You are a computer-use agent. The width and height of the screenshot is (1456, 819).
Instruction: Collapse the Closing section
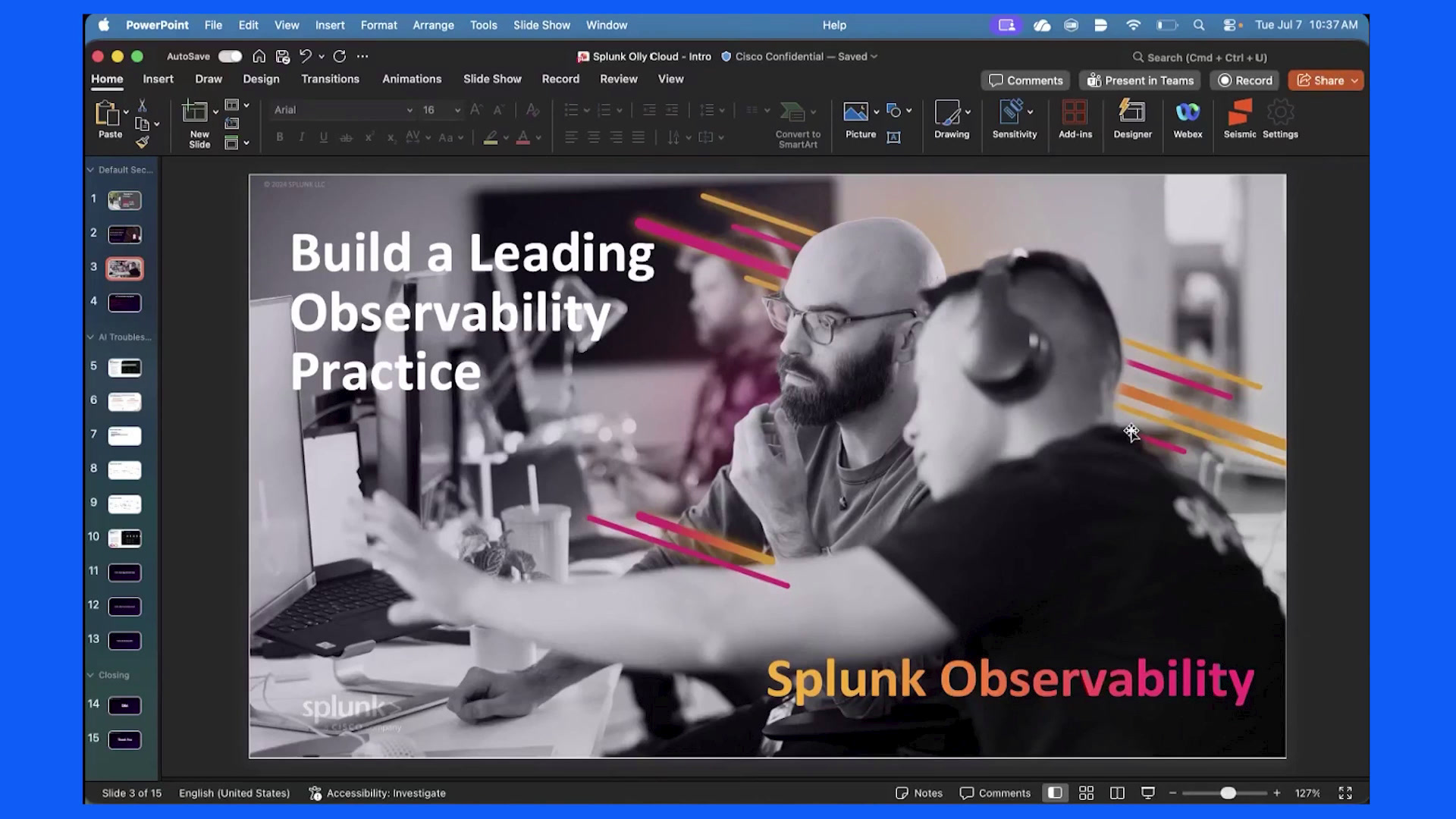point(90,675)
